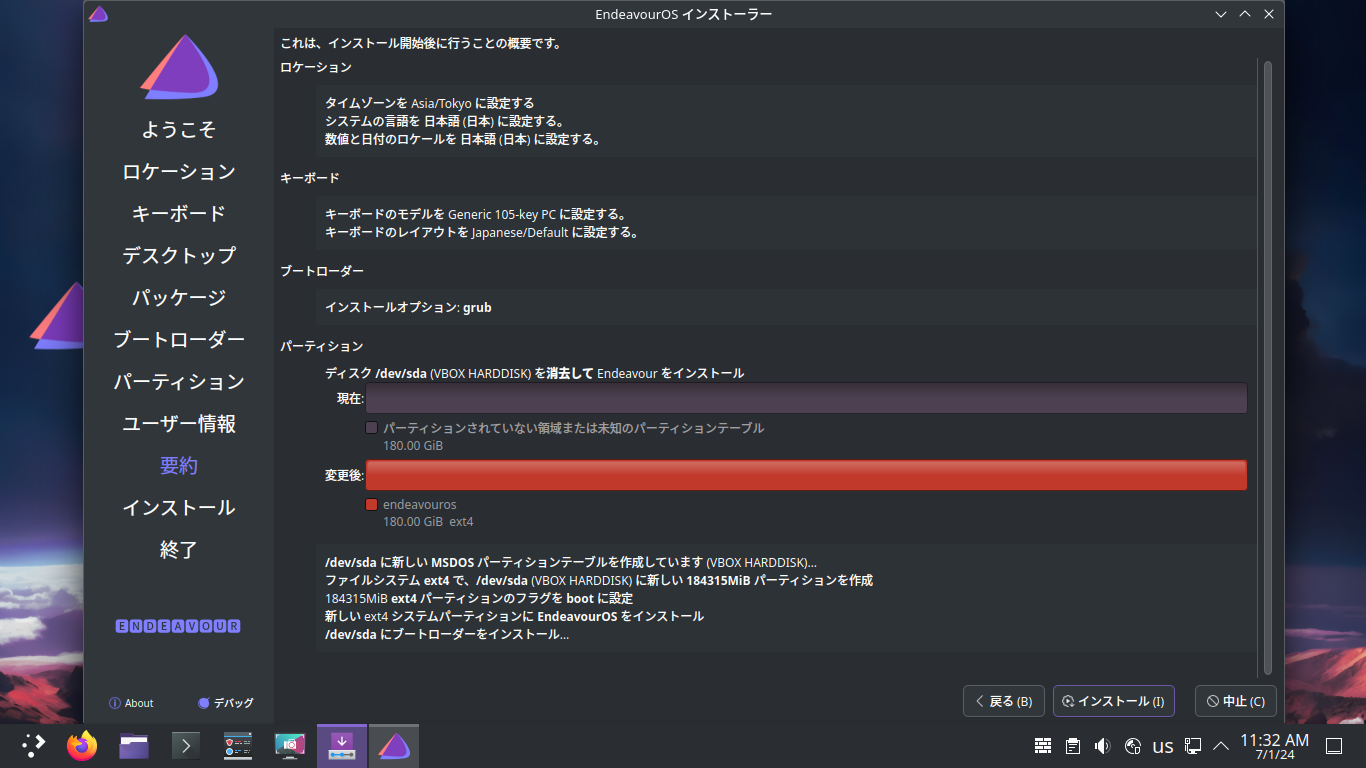
Task: Toggle the デバッグ debug button
Action: tap(226, 703)
